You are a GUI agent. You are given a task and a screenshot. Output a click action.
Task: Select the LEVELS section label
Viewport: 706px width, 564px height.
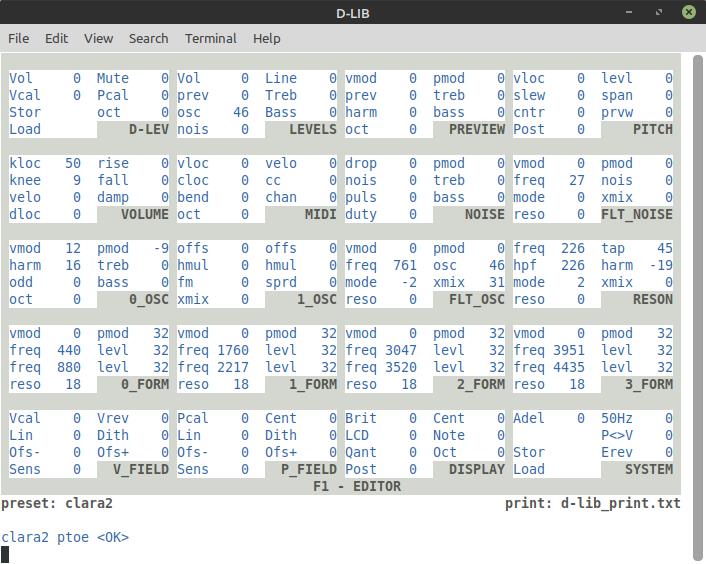click(312, 130)
